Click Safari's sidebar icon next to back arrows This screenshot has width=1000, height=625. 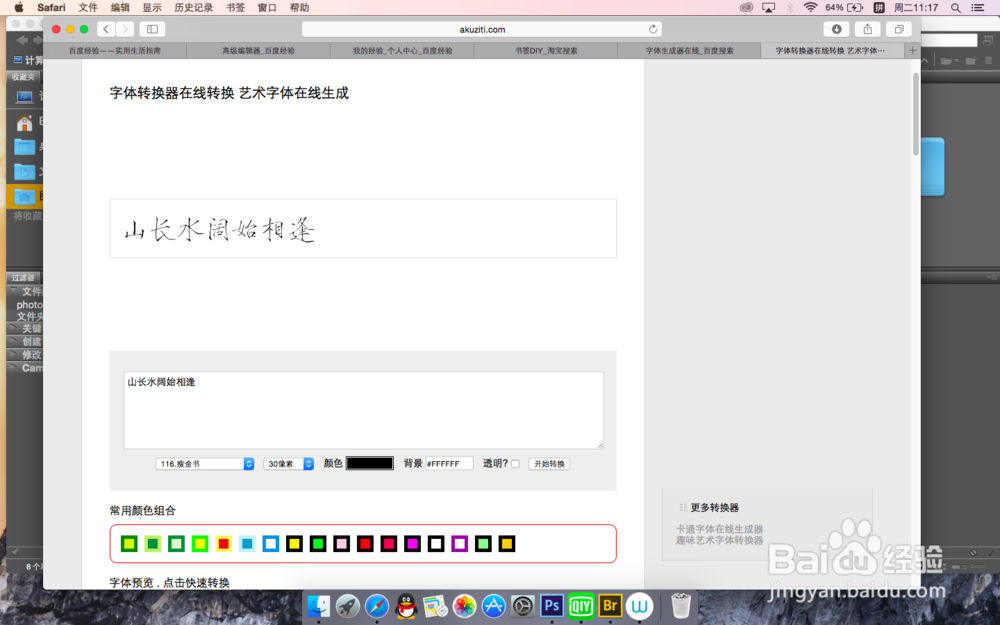point(151,29)
